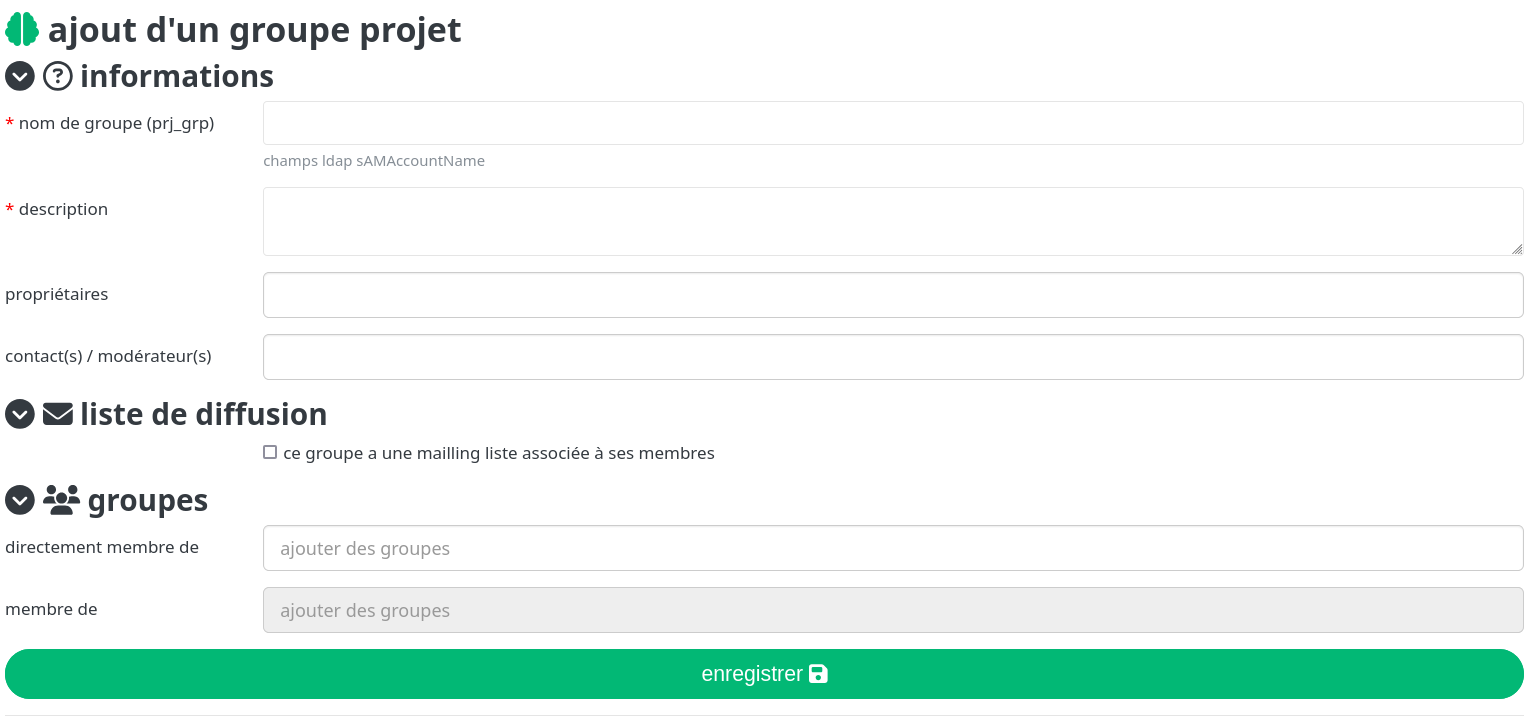The height and width of the screenshot is (720, 1534).
Task: Collapse the groupes section chevron
Action: pyautogui.click(x=20, y=499)
